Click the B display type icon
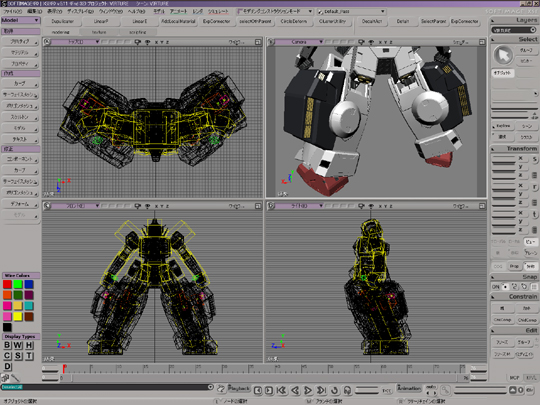This screenshot has width=540, height=405. pos(7,345)
